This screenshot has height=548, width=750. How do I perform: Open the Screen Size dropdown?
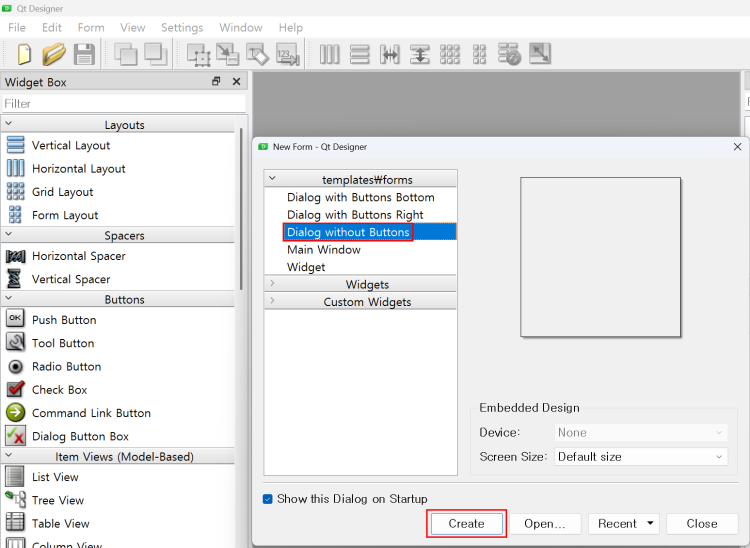pyautogui.click(x=641, y=457)
